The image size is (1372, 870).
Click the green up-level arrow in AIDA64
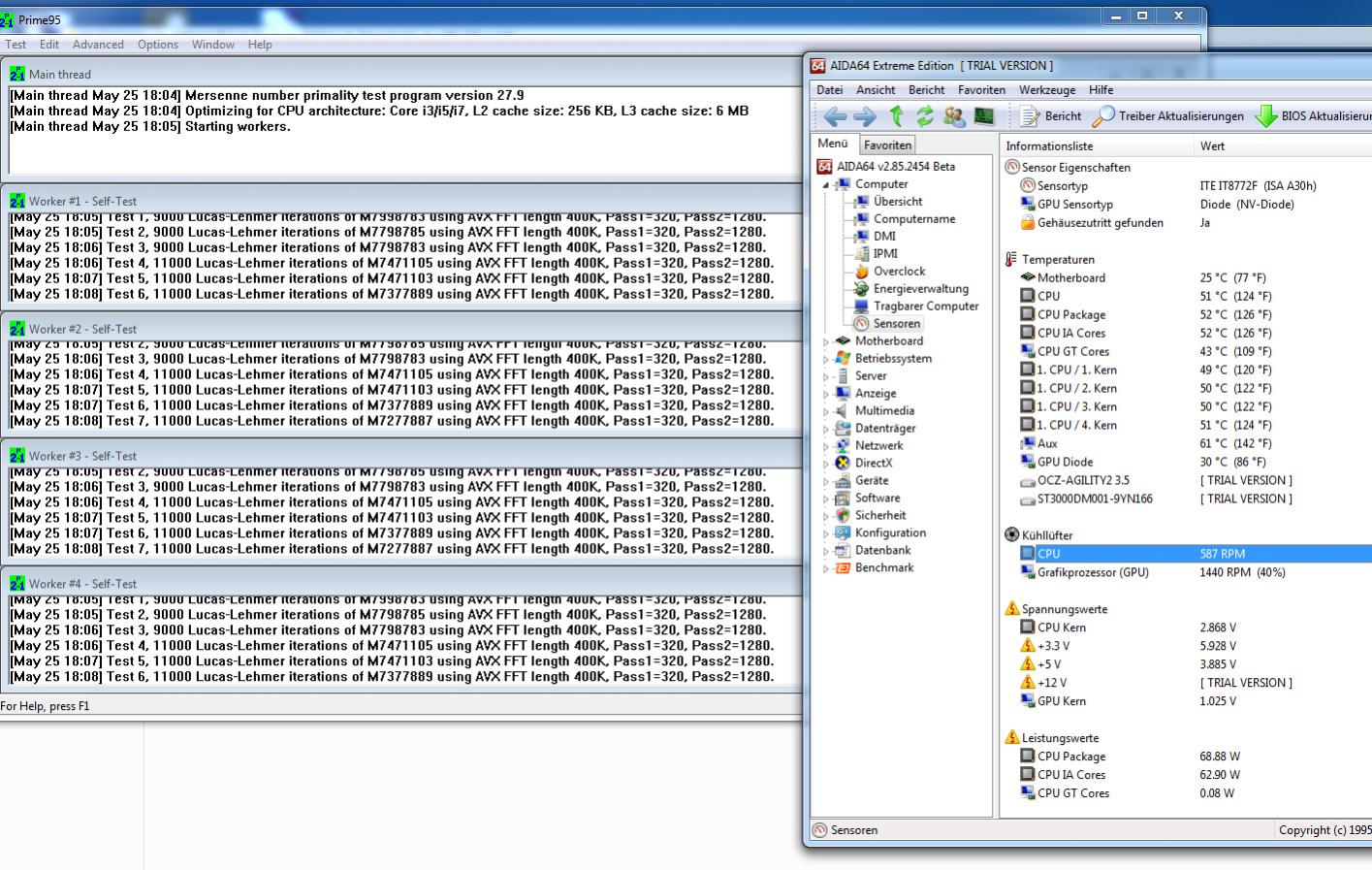point(896,116)
